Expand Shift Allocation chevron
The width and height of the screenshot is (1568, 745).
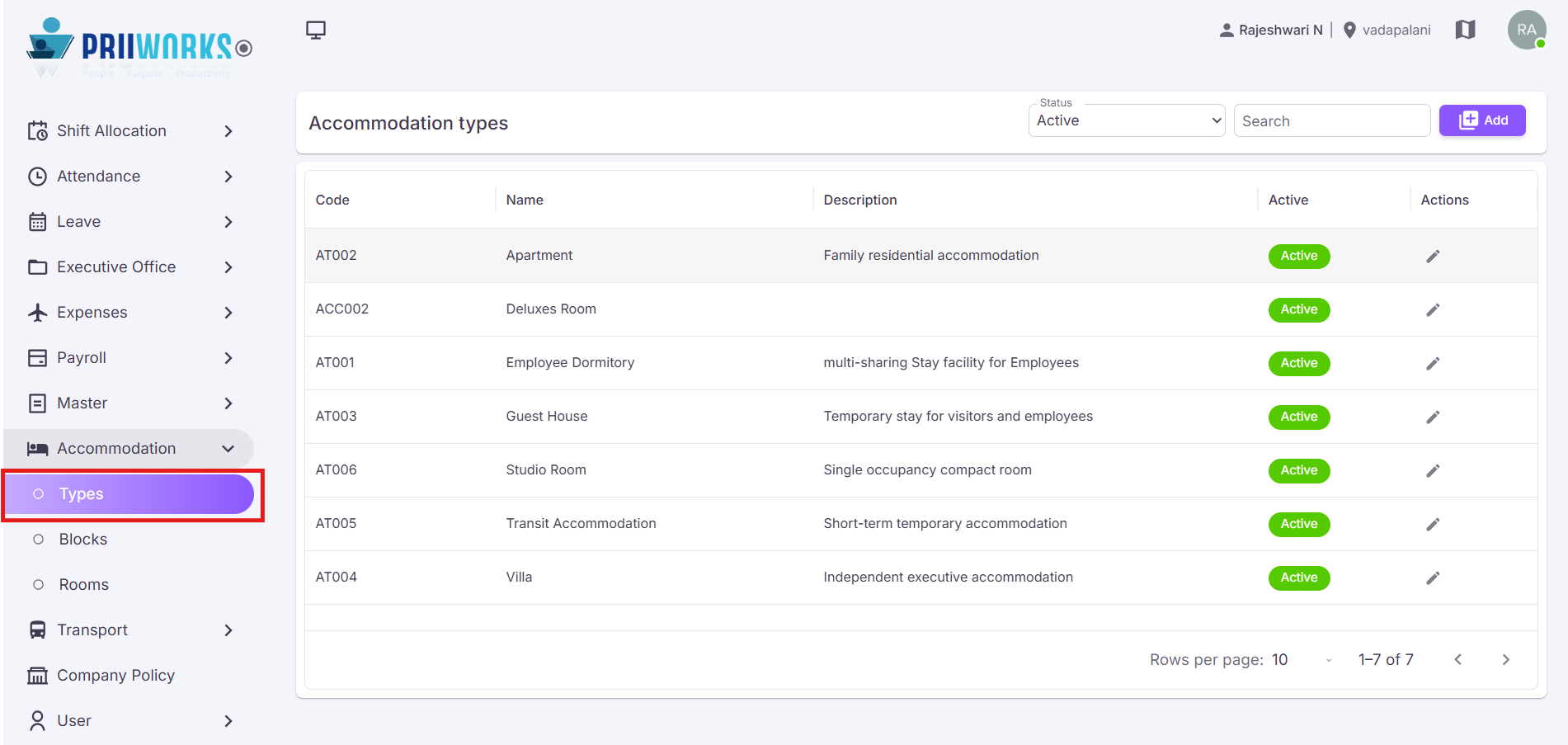[x=228, y=131]
